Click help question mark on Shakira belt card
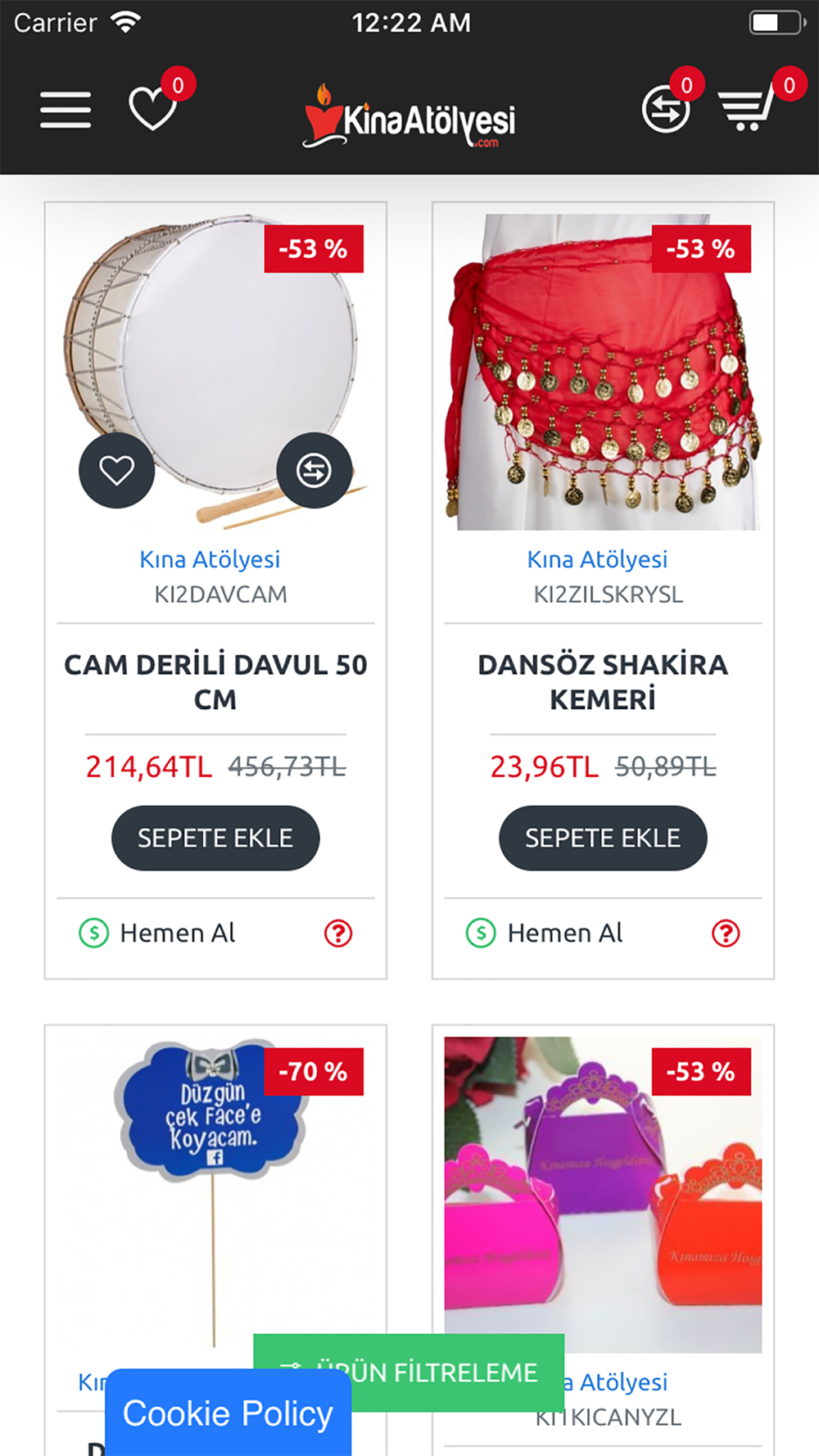 (726, 933)
